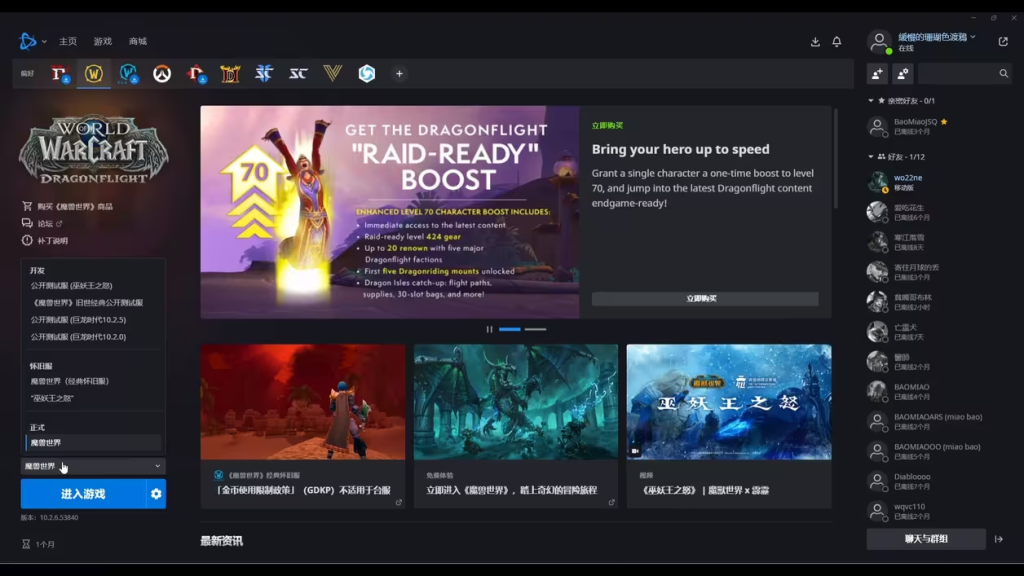Pop out the social panel icon

click(1003, 42)
